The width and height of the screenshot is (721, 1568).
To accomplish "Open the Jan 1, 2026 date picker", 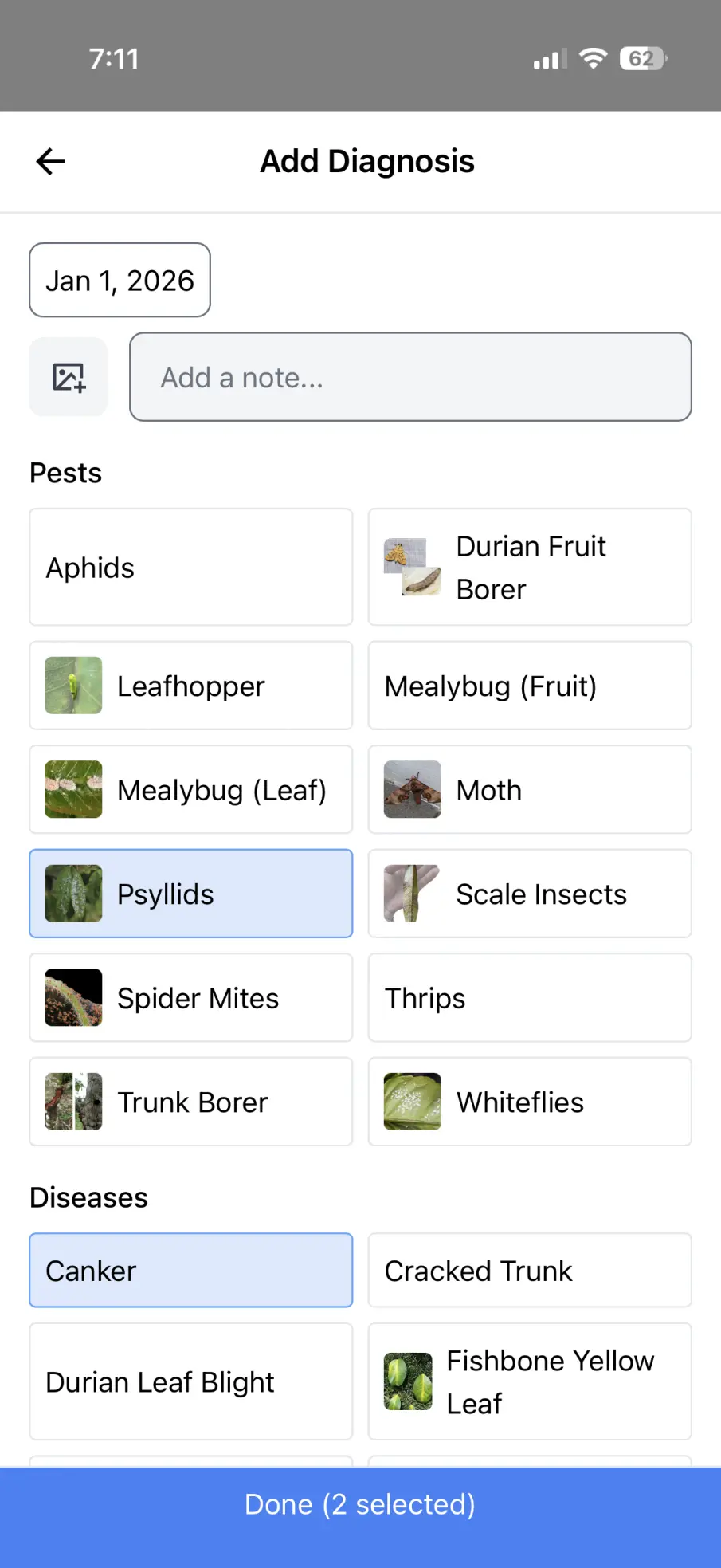I will (x=120, y=281).
